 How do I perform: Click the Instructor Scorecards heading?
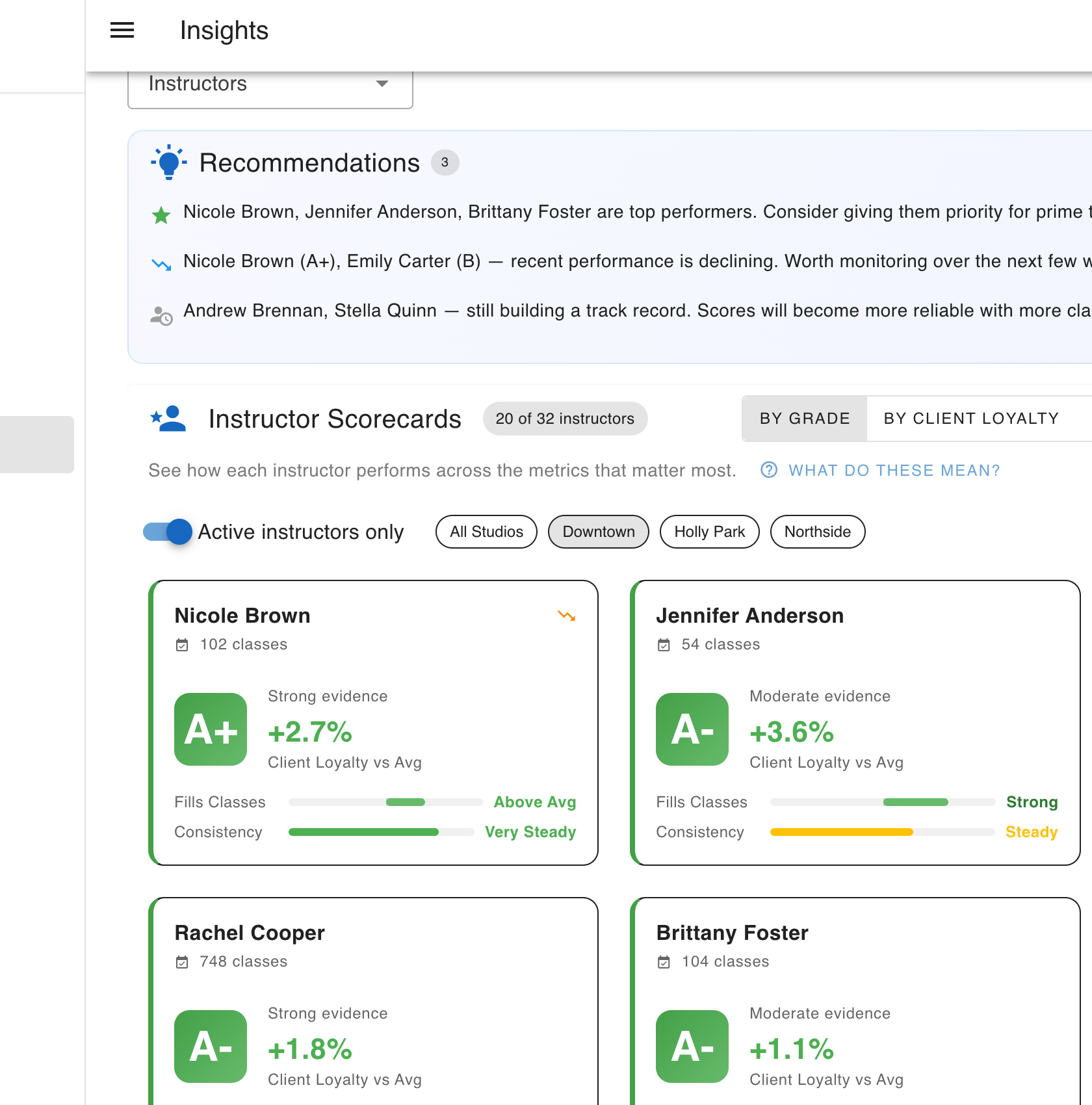pyautogui.click(x=335, y=419)
